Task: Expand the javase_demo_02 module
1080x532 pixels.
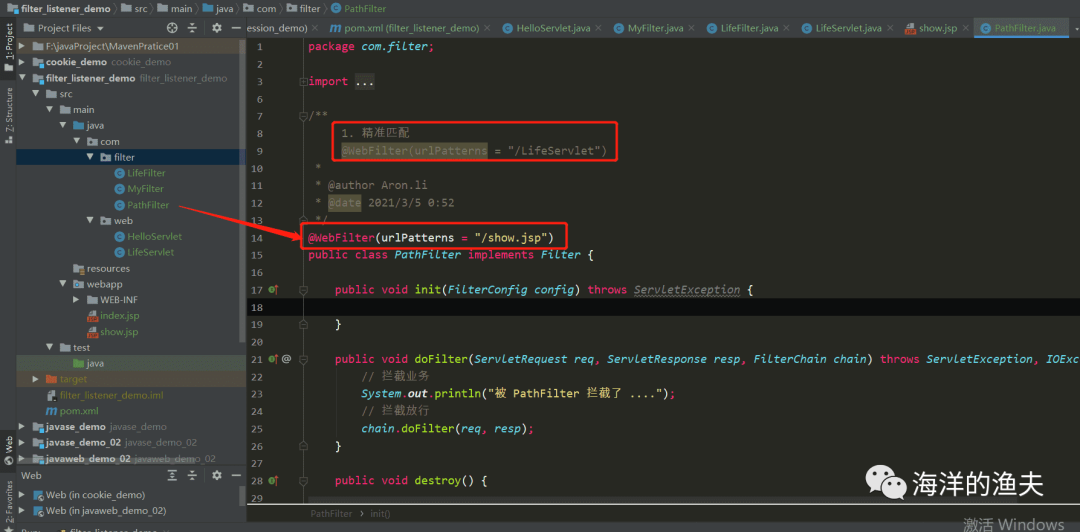Action: [23, 442]
